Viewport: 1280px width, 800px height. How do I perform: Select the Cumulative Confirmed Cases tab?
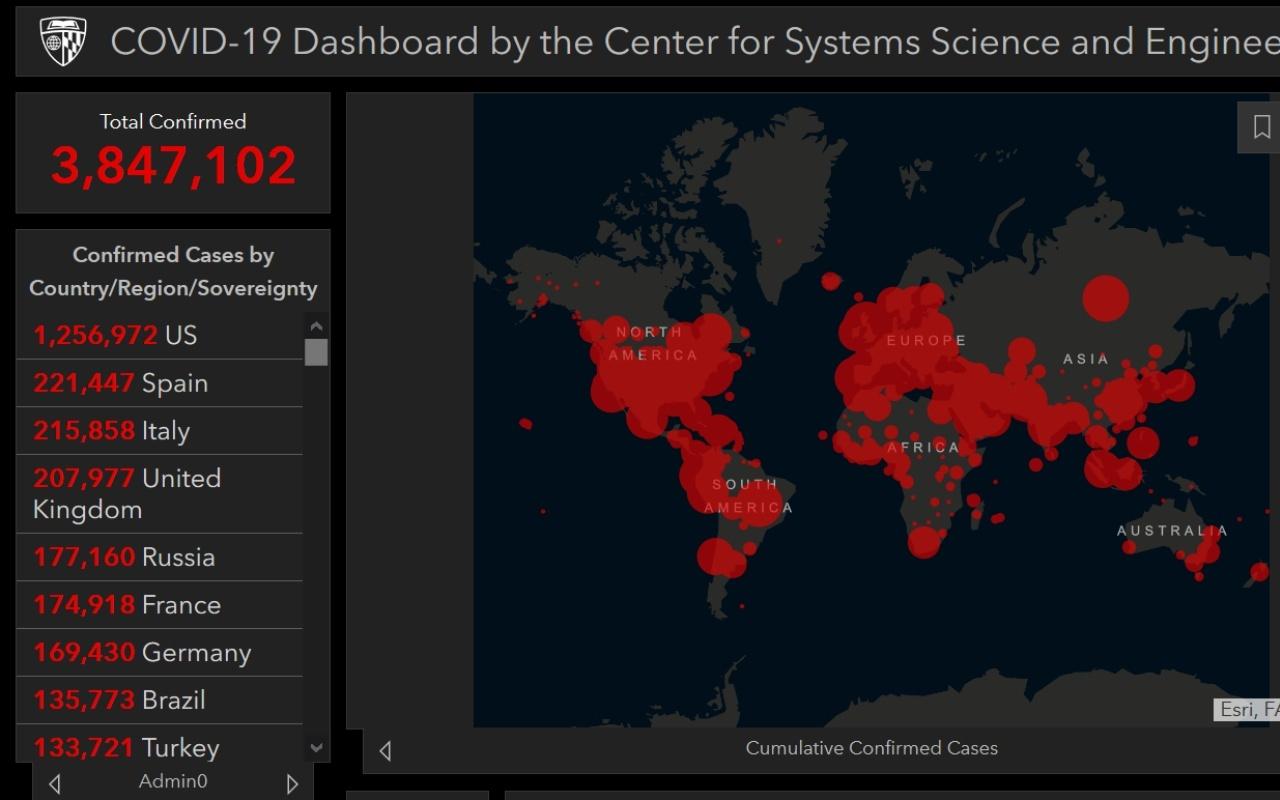[x=871, y=748]
